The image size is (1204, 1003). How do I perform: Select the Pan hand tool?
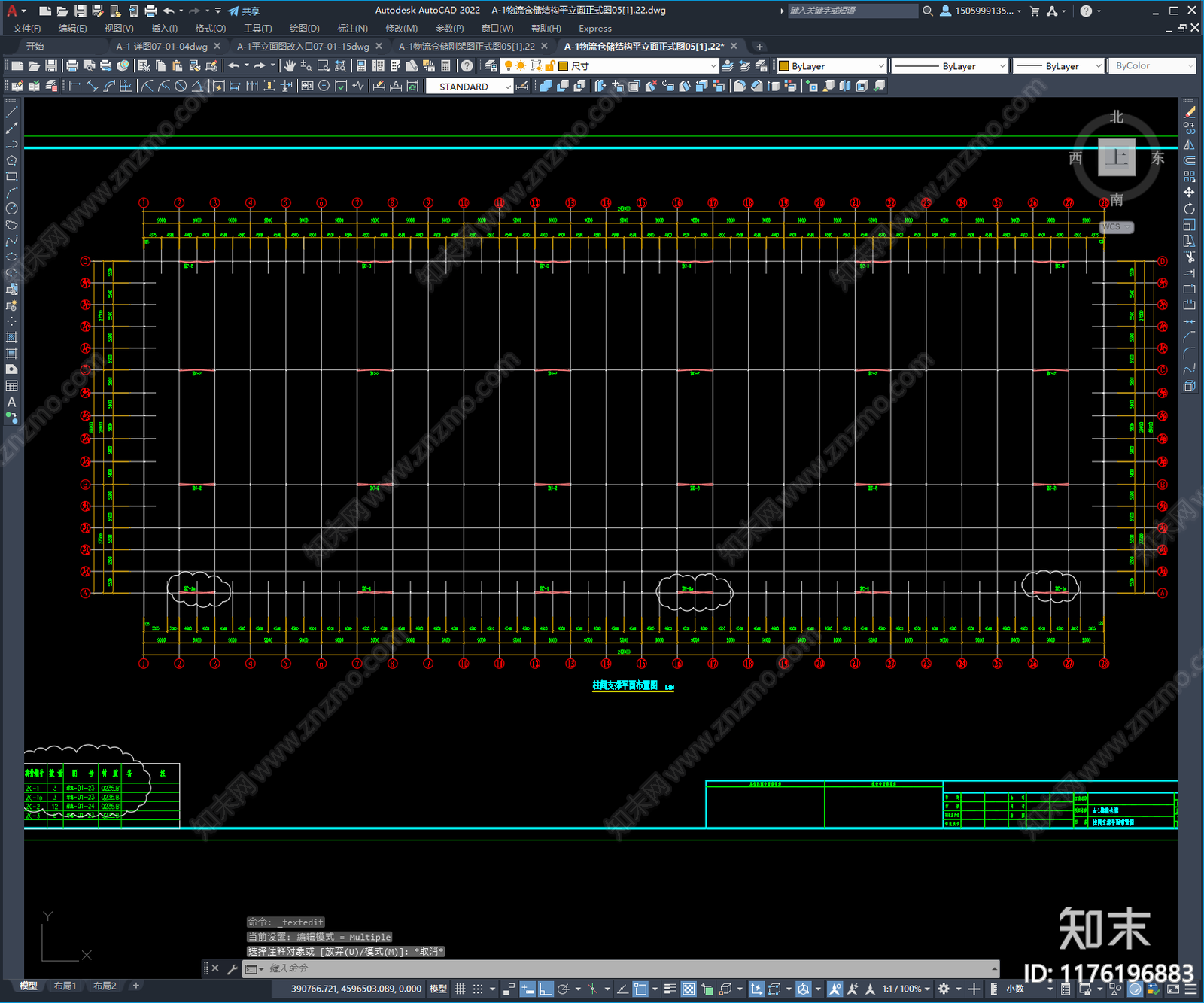(x=290, y=66)
